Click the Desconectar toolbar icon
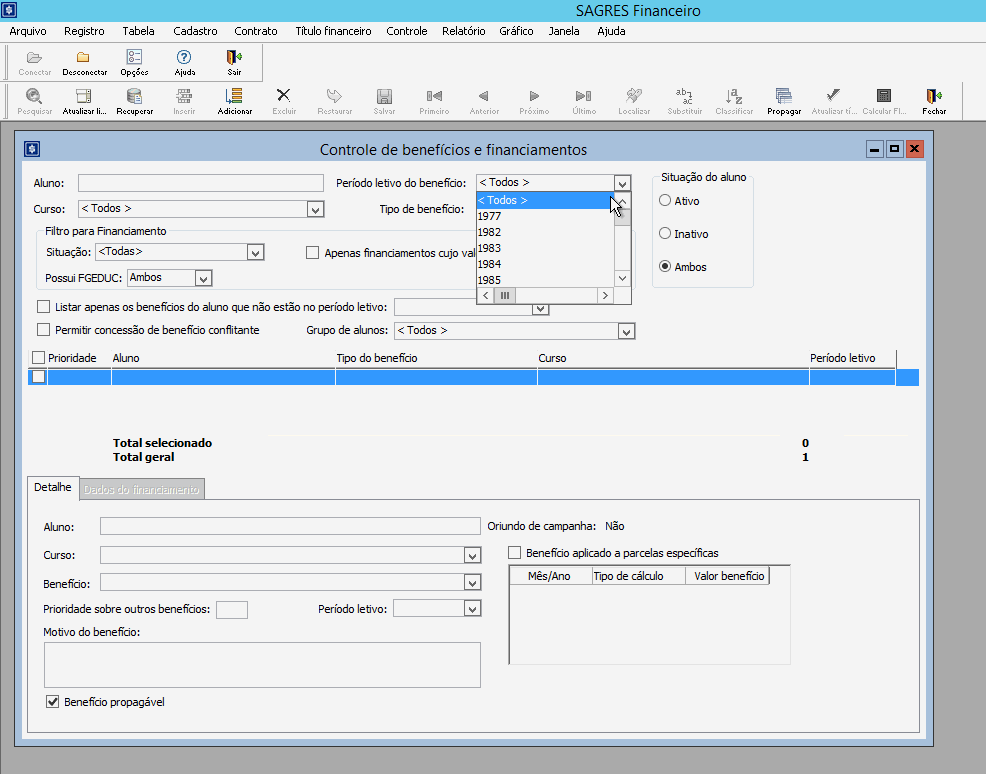This screenshot has width=986, height=774. 84,61
